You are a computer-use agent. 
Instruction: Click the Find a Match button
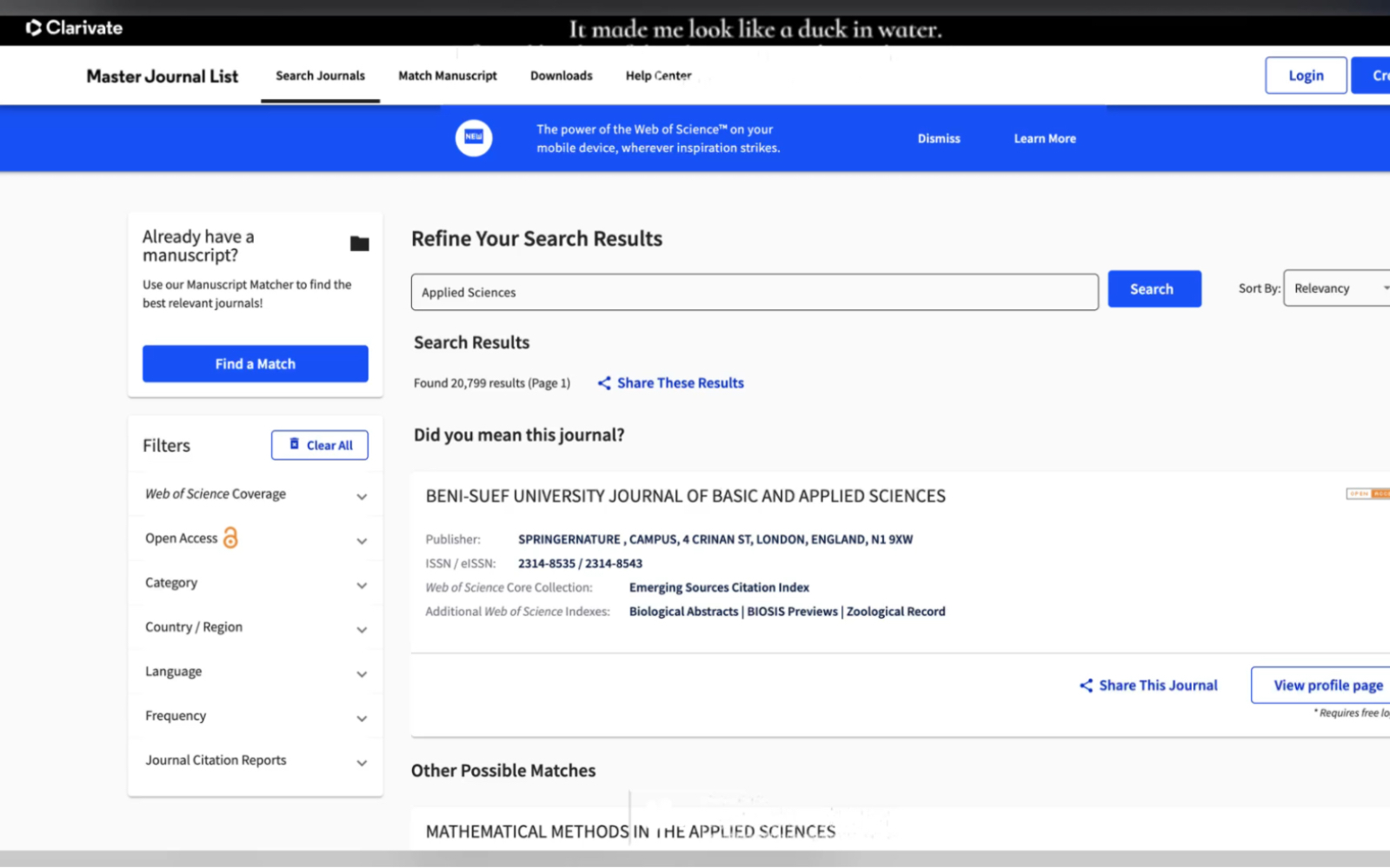[256, 364]
